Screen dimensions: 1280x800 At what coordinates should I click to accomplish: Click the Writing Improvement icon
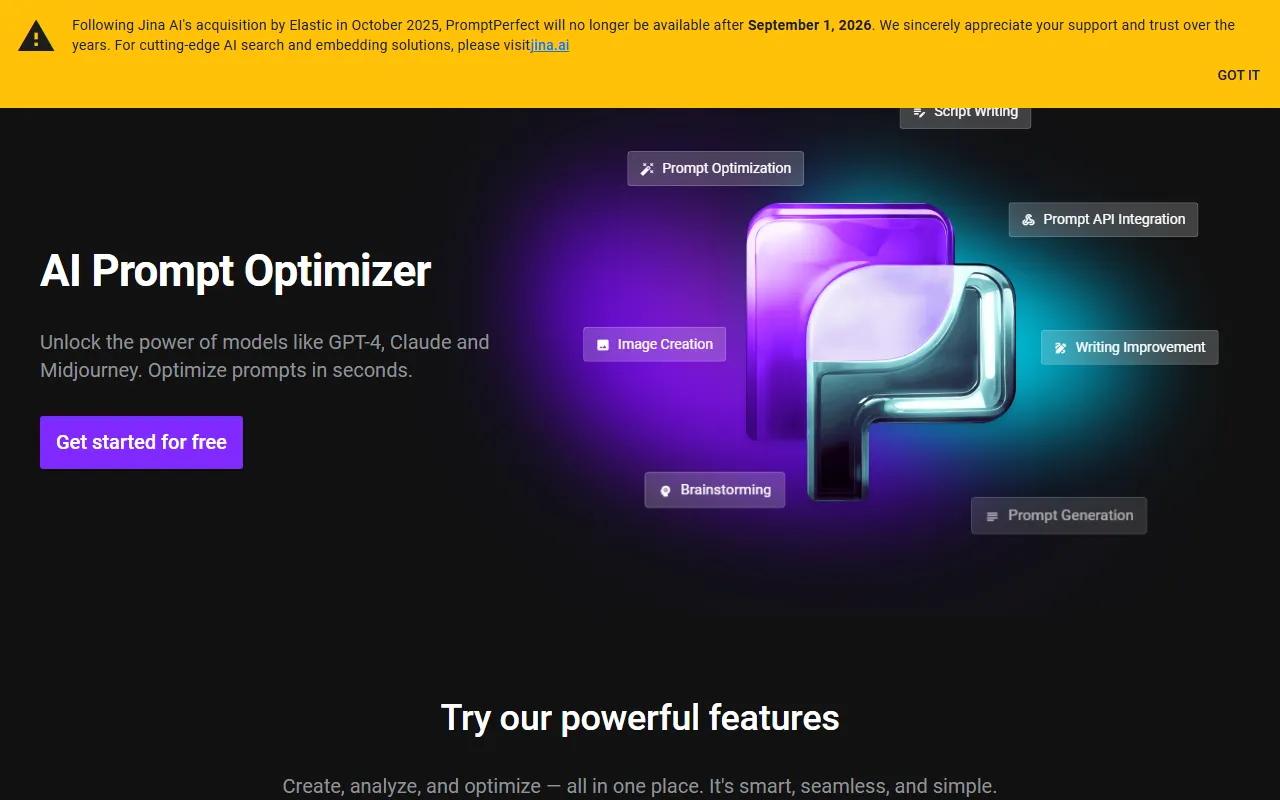point(1061,348)
